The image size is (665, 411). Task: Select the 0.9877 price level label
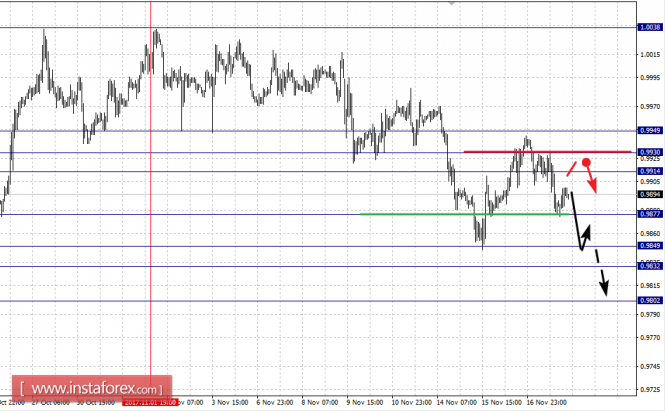(x=650, y=214)
